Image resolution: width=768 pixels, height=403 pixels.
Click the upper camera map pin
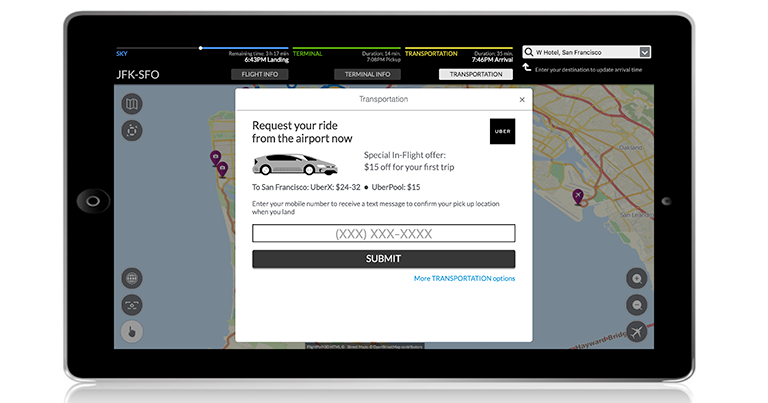(215, 158)
